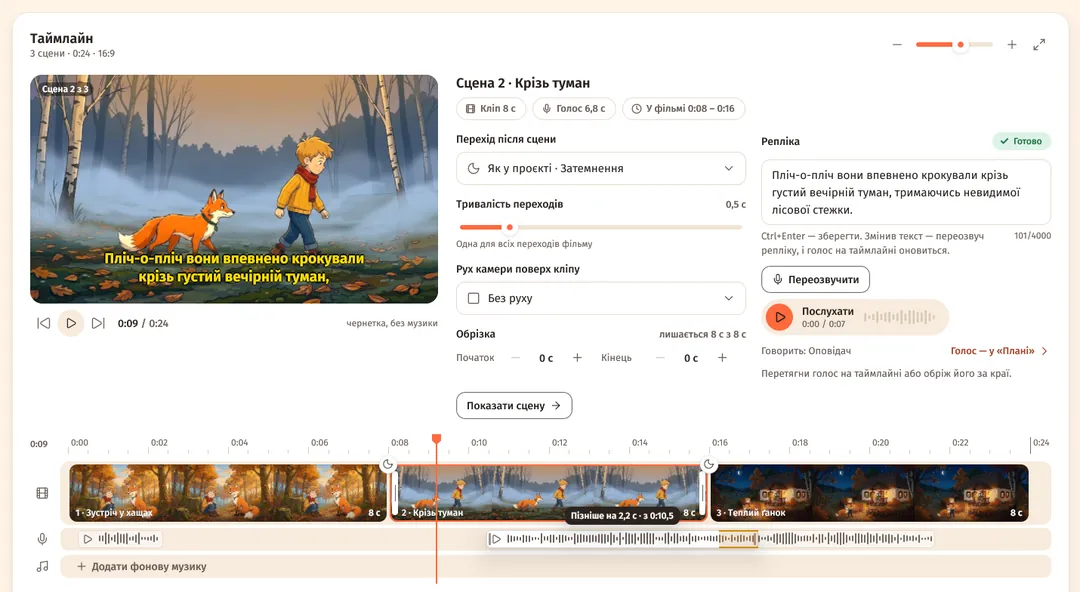This screenshot has width=1080, height=592.
Task: Click the Показати сцену button
Action: (514, 405)
